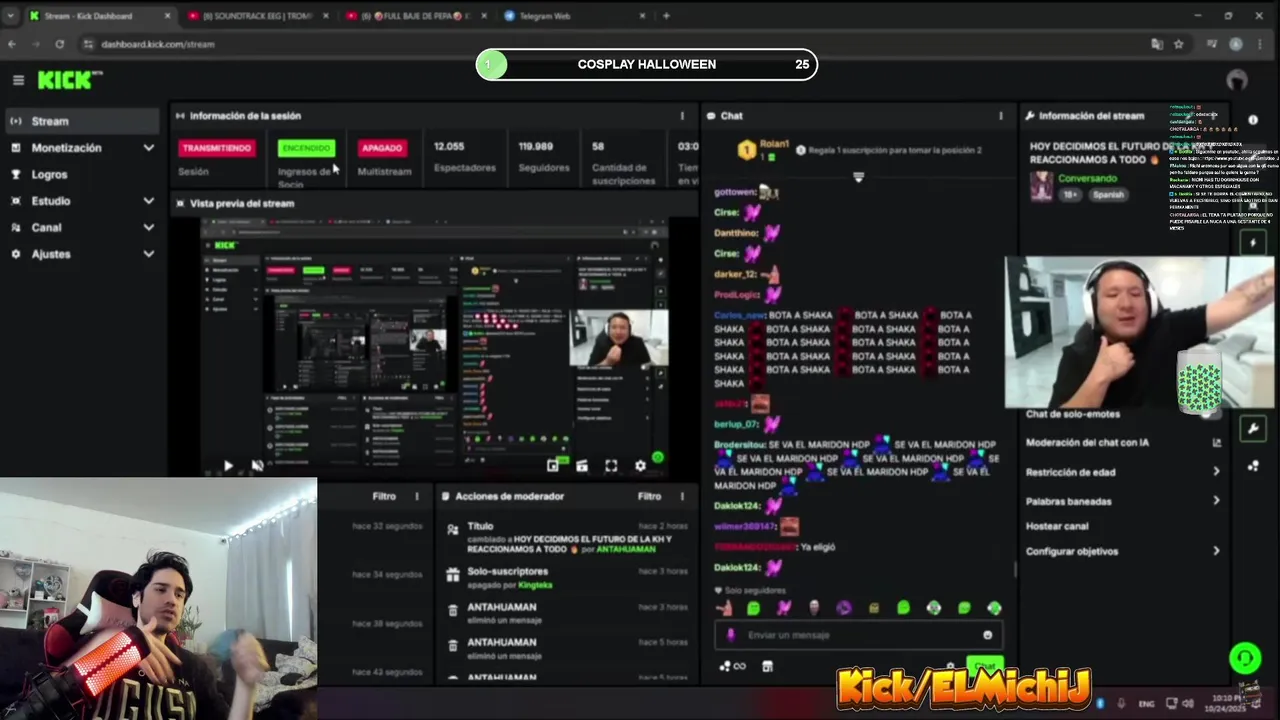The width and height of the screenshot is (1280, 720).
Task: Select Stream in the left sidebar
Action: [x=80, y=121]
